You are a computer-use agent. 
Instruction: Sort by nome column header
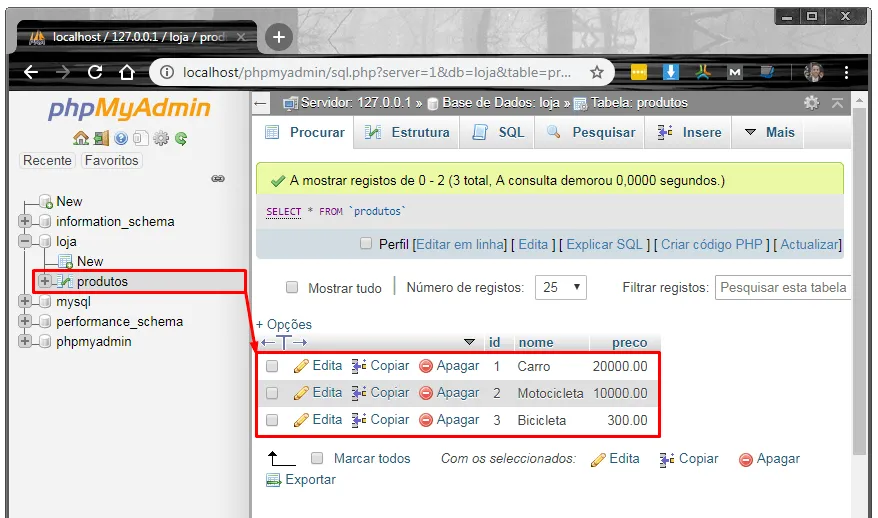(536, 342)
